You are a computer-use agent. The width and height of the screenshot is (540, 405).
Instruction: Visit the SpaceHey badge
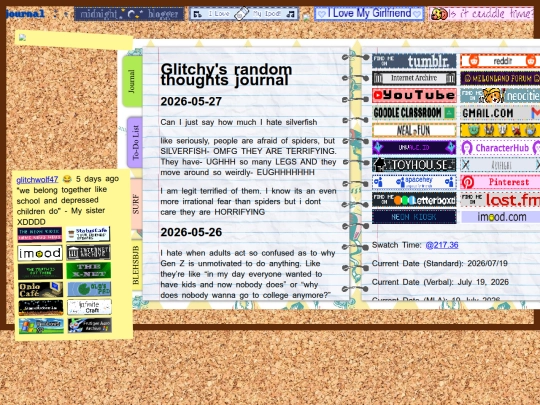coord(414,182)
